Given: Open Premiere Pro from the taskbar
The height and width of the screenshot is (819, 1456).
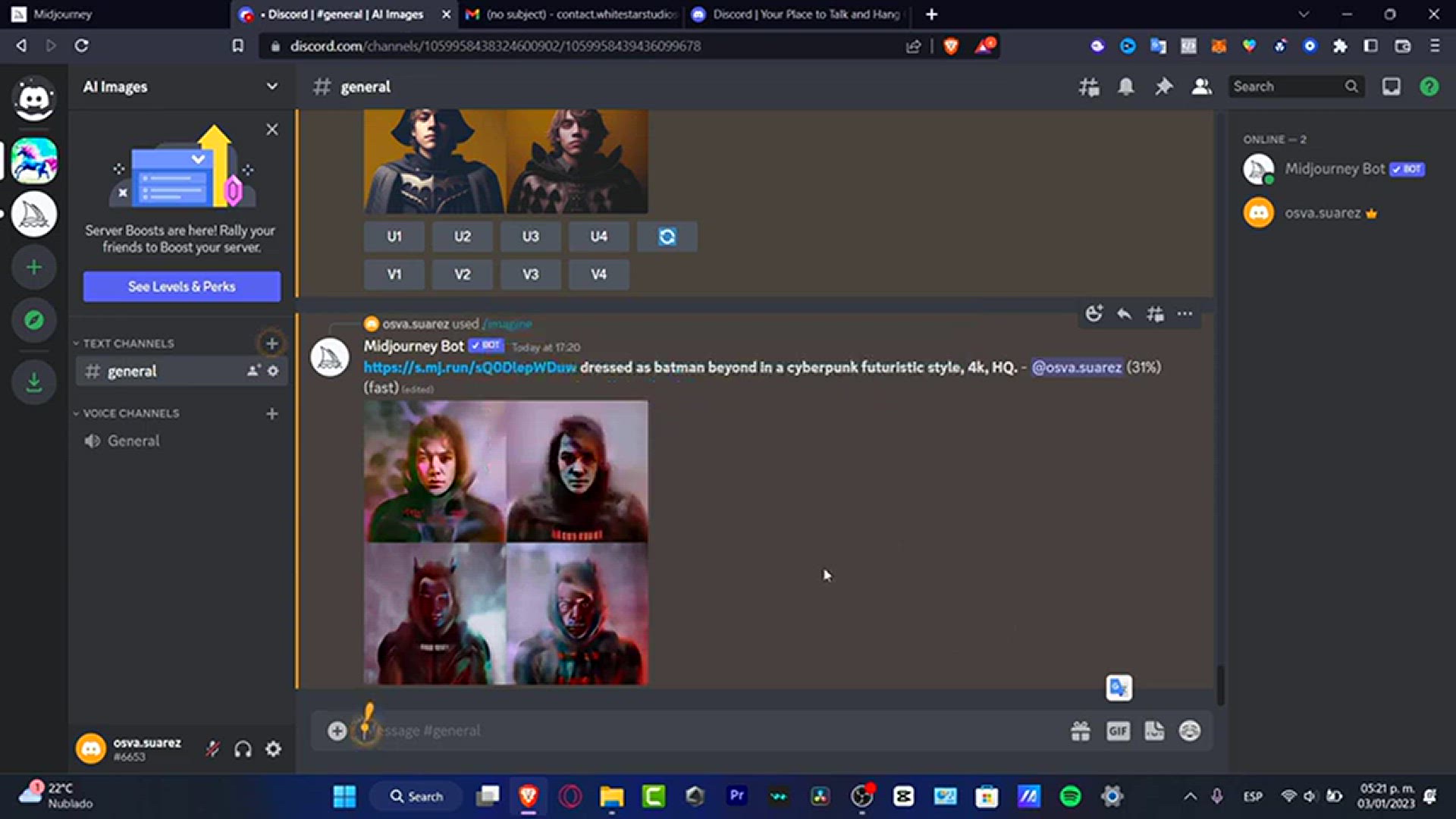Looking at the screenshot, I should [x=736, y=796].
